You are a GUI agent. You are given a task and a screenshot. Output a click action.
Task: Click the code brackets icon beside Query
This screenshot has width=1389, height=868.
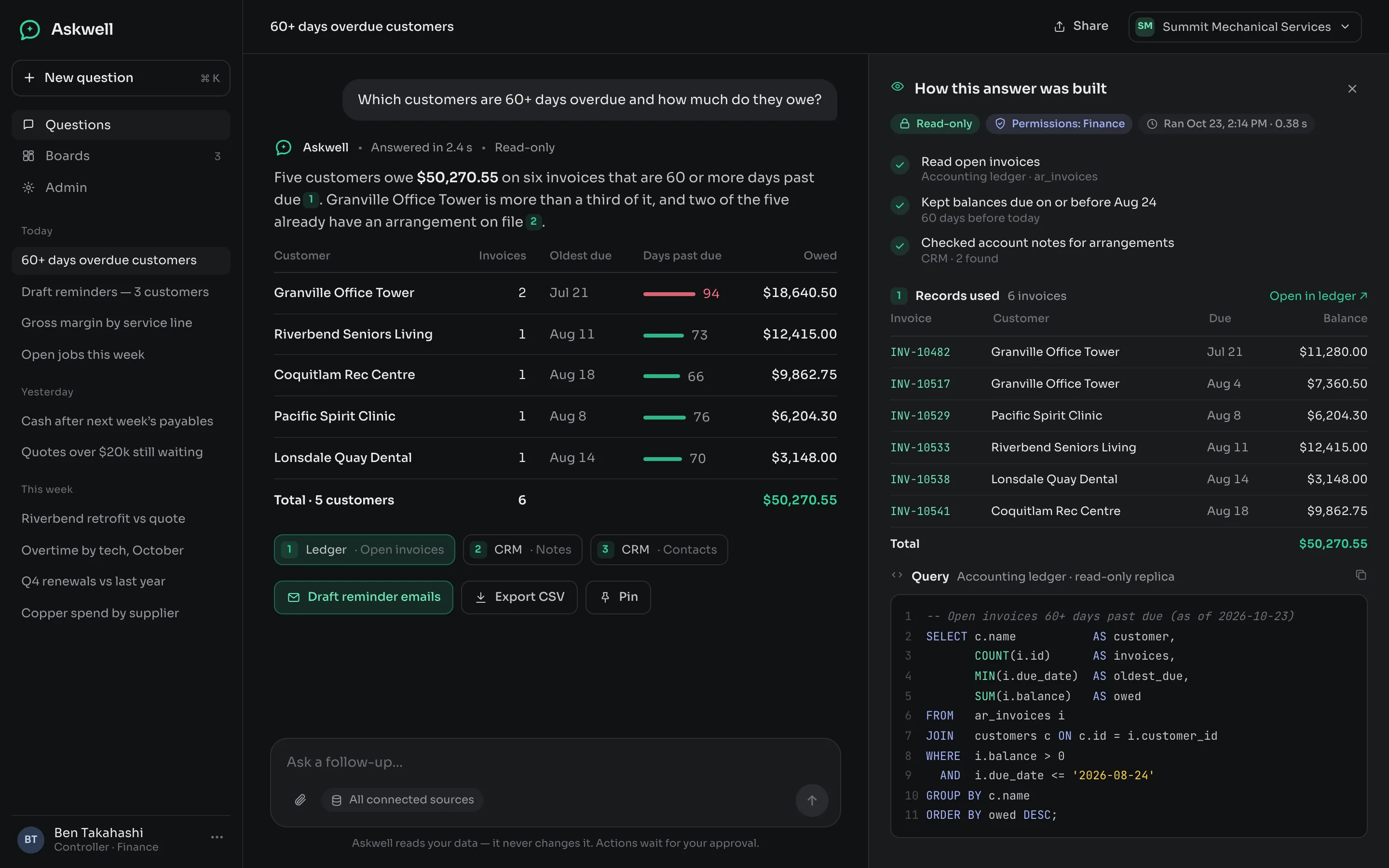click(x=897, y=575)
